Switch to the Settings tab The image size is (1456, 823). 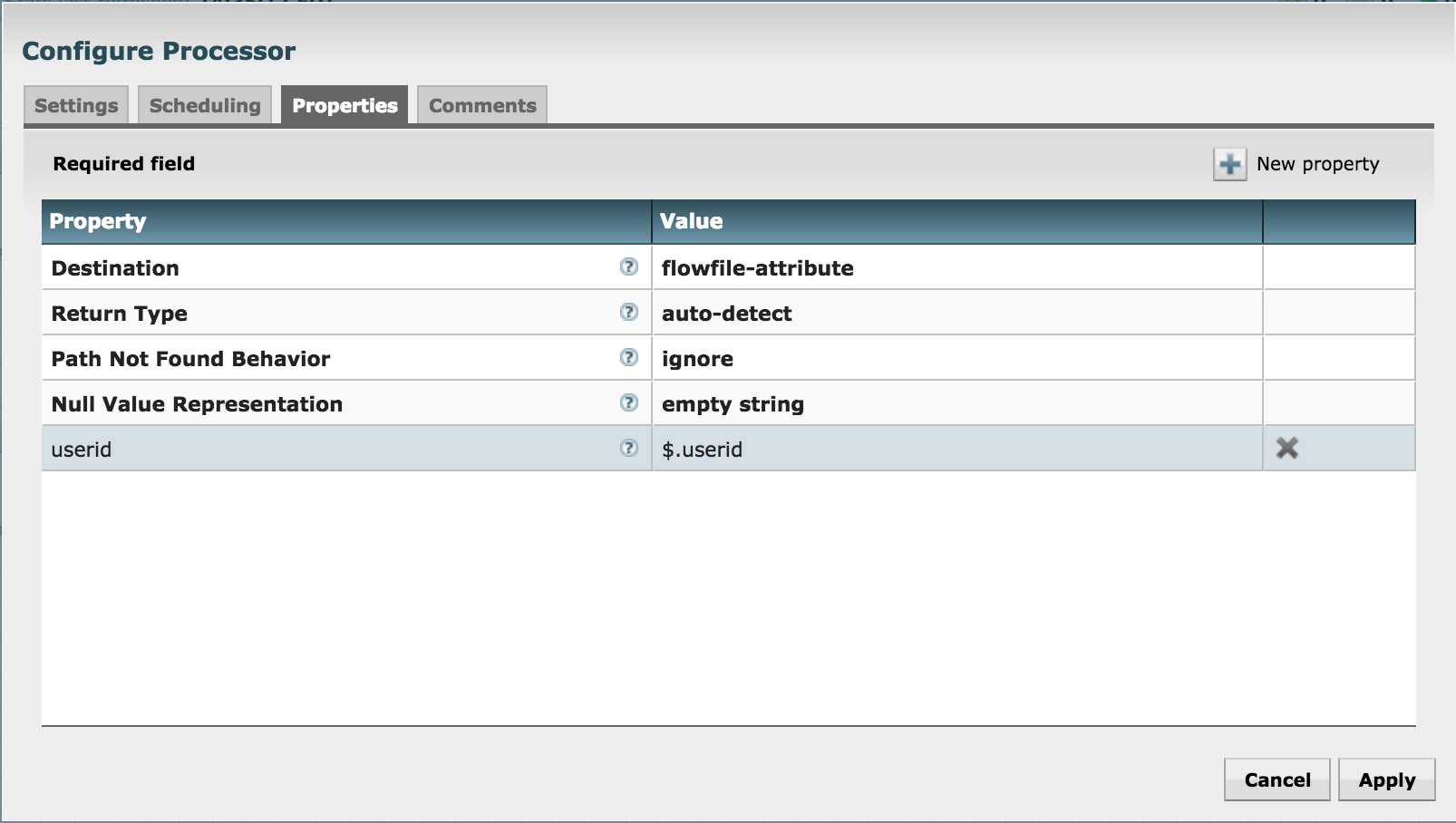point(75,104)
